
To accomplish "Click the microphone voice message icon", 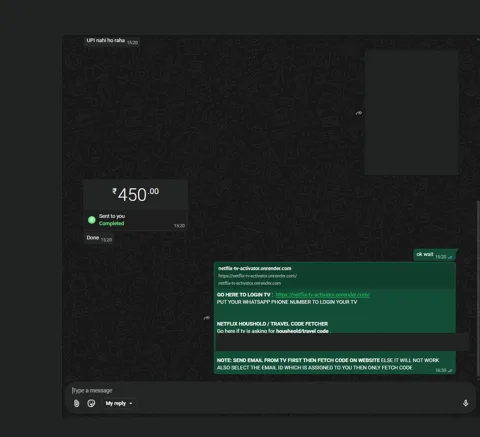I will pyautogui.click(x=465, y=403).
